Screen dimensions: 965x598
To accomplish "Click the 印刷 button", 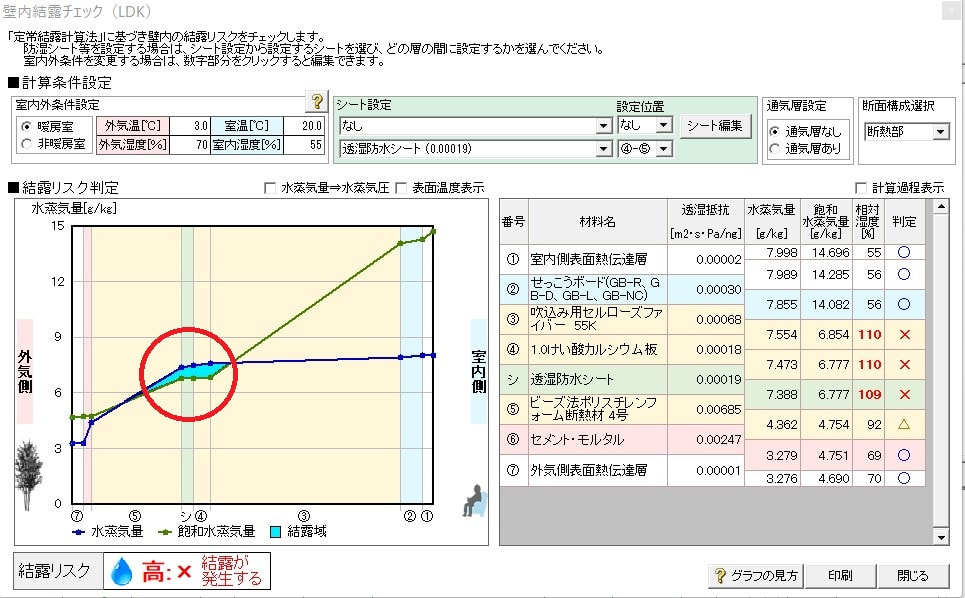I will pos(840,576).
